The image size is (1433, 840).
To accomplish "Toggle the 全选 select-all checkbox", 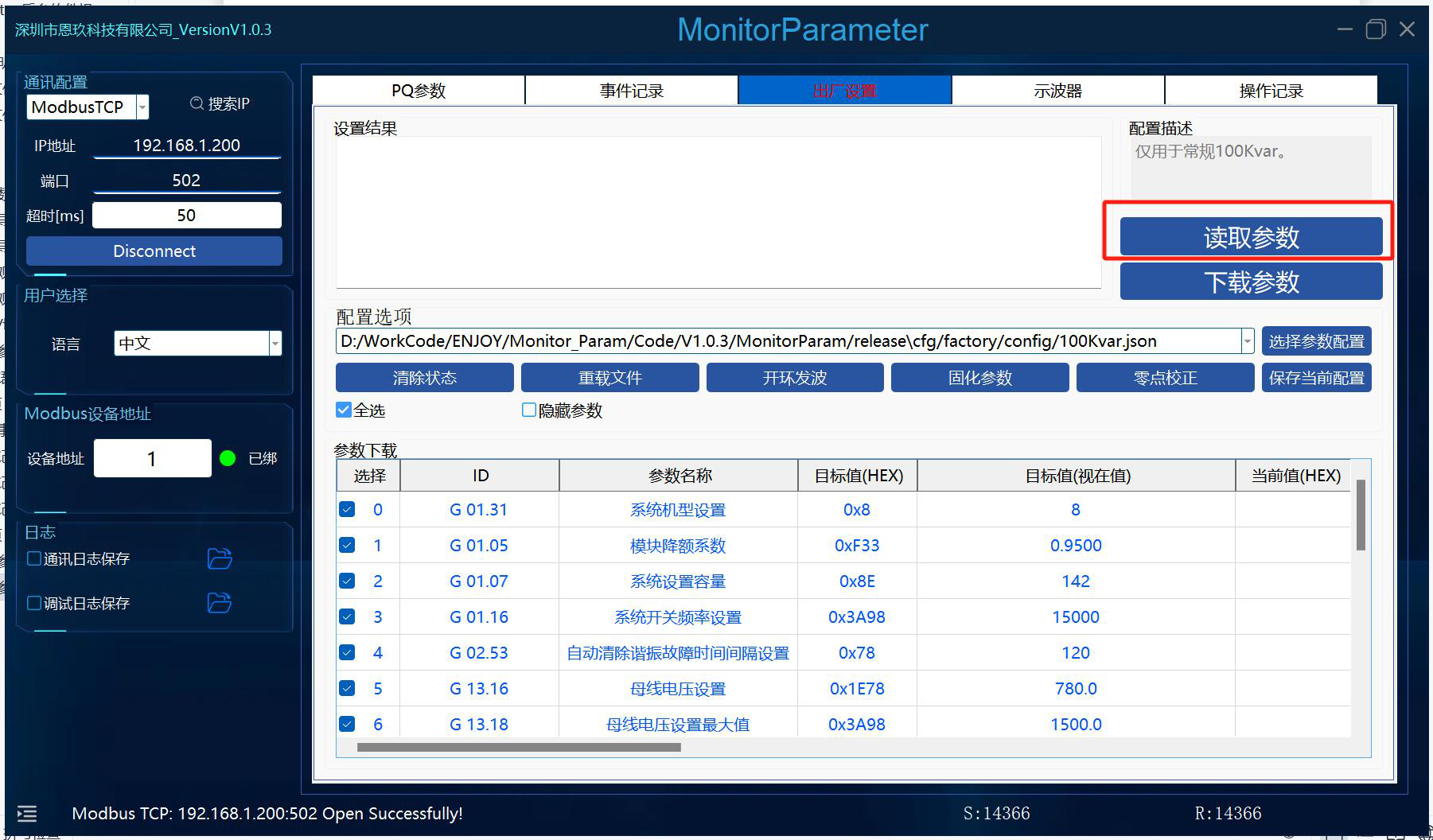I will (x=344, y=410).
